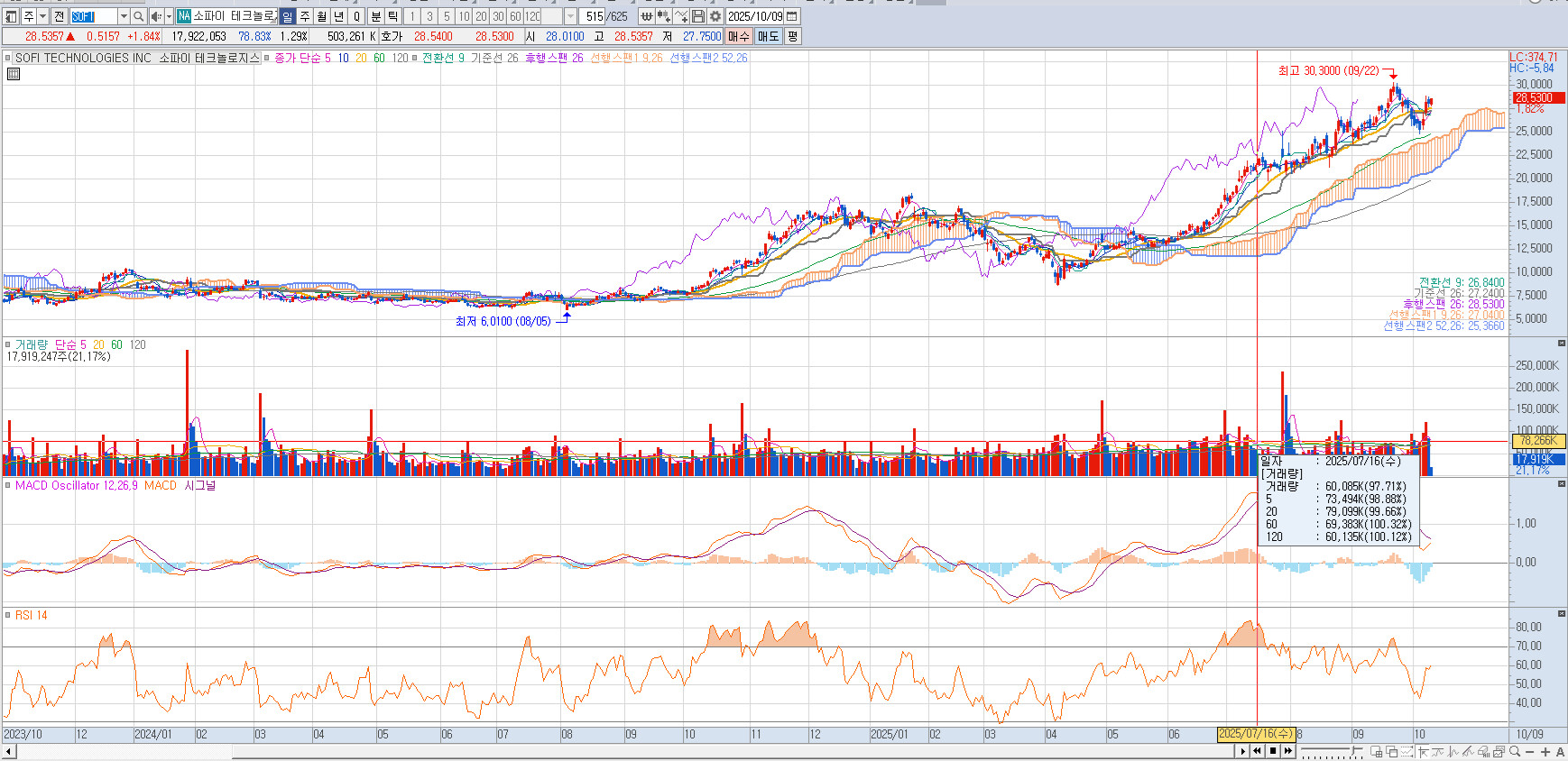Click fast-forward replay button at bottom
Viewport: 1568px width, 761px height.
pyautogui.click(x=1288, y=750)
